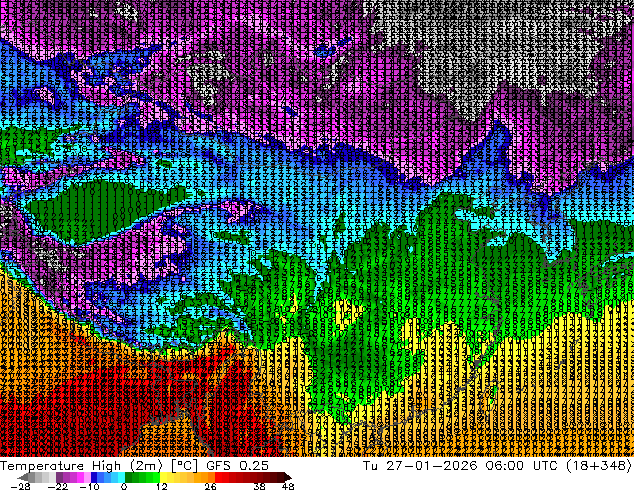Click the green segment of the color legend

click(x=142, y=477)
